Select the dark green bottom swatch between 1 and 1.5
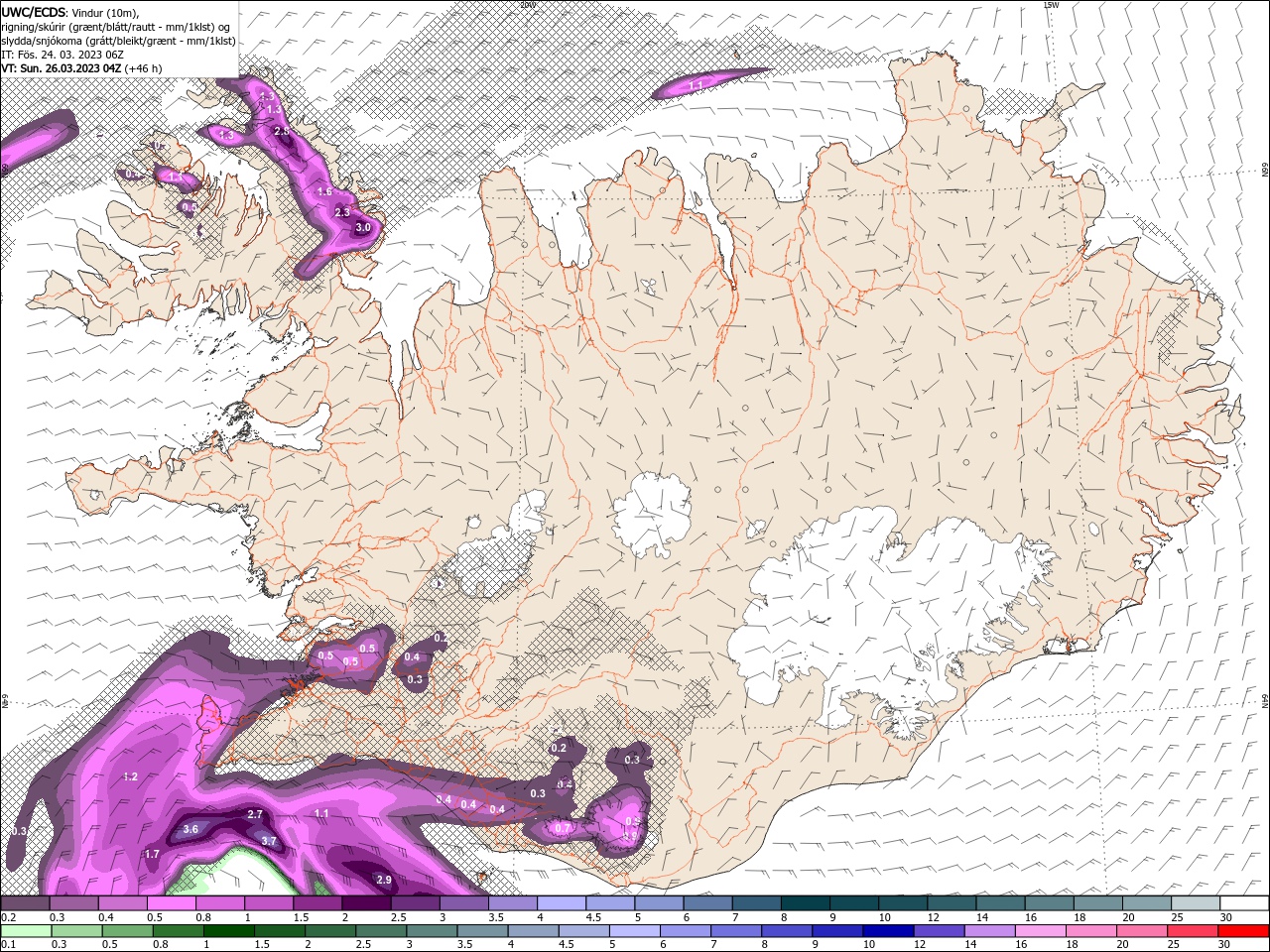The height and width of the screenshot is (952, 1270). [228, 931]
